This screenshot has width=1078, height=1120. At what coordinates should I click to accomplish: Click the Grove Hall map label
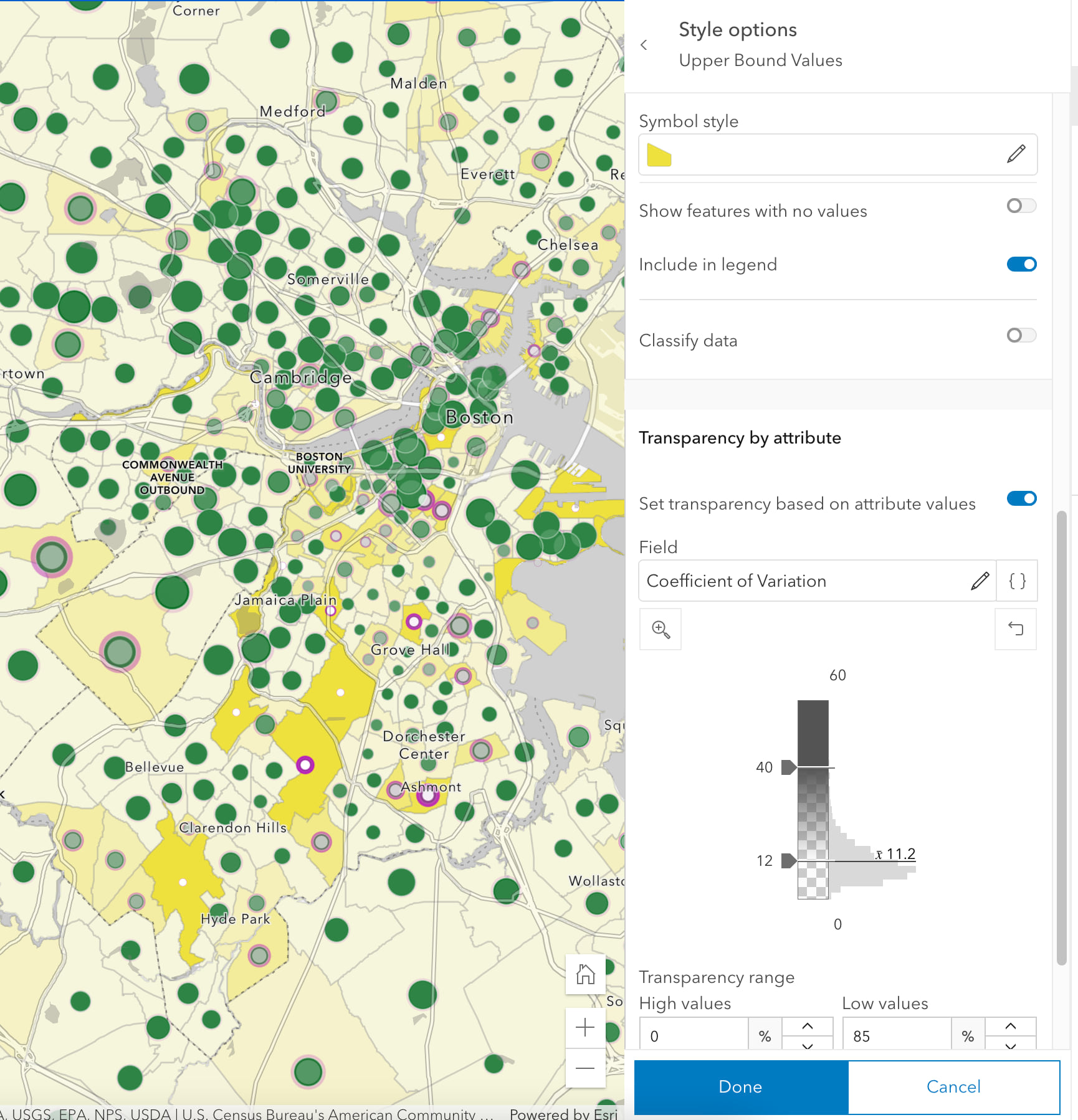410,650
